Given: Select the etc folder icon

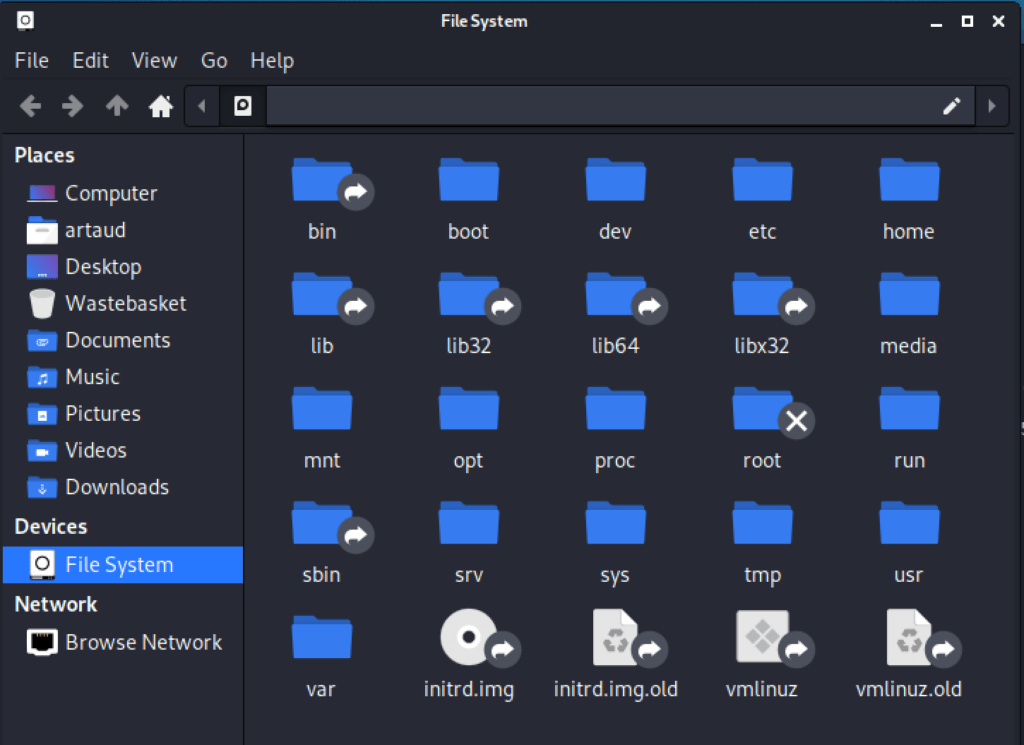Looking at the screenshot, I should pyautogui.click(x=762, y=180).
